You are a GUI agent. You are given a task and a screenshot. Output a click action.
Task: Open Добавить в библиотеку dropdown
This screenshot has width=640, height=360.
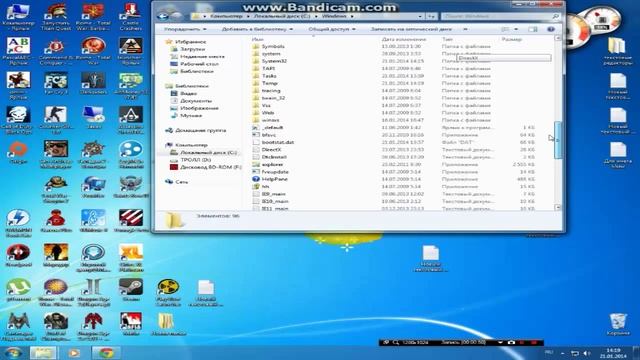coord(257,29)
